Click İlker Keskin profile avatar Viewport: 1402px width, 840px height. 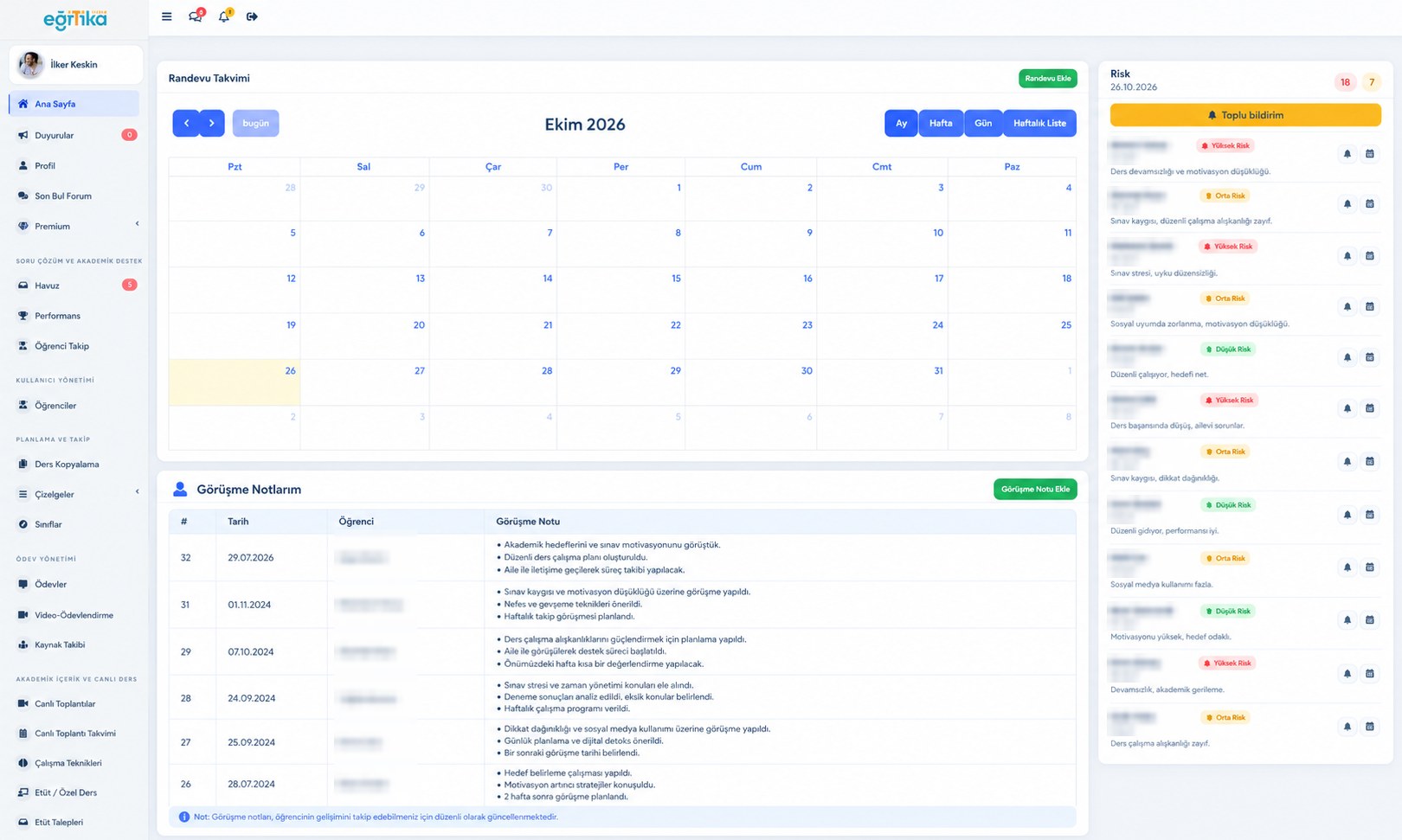coord(31,65)
